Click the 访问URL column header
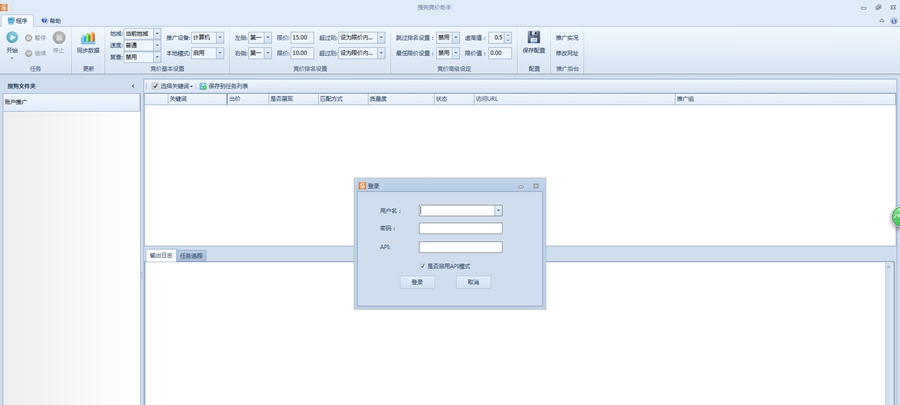 575,99
